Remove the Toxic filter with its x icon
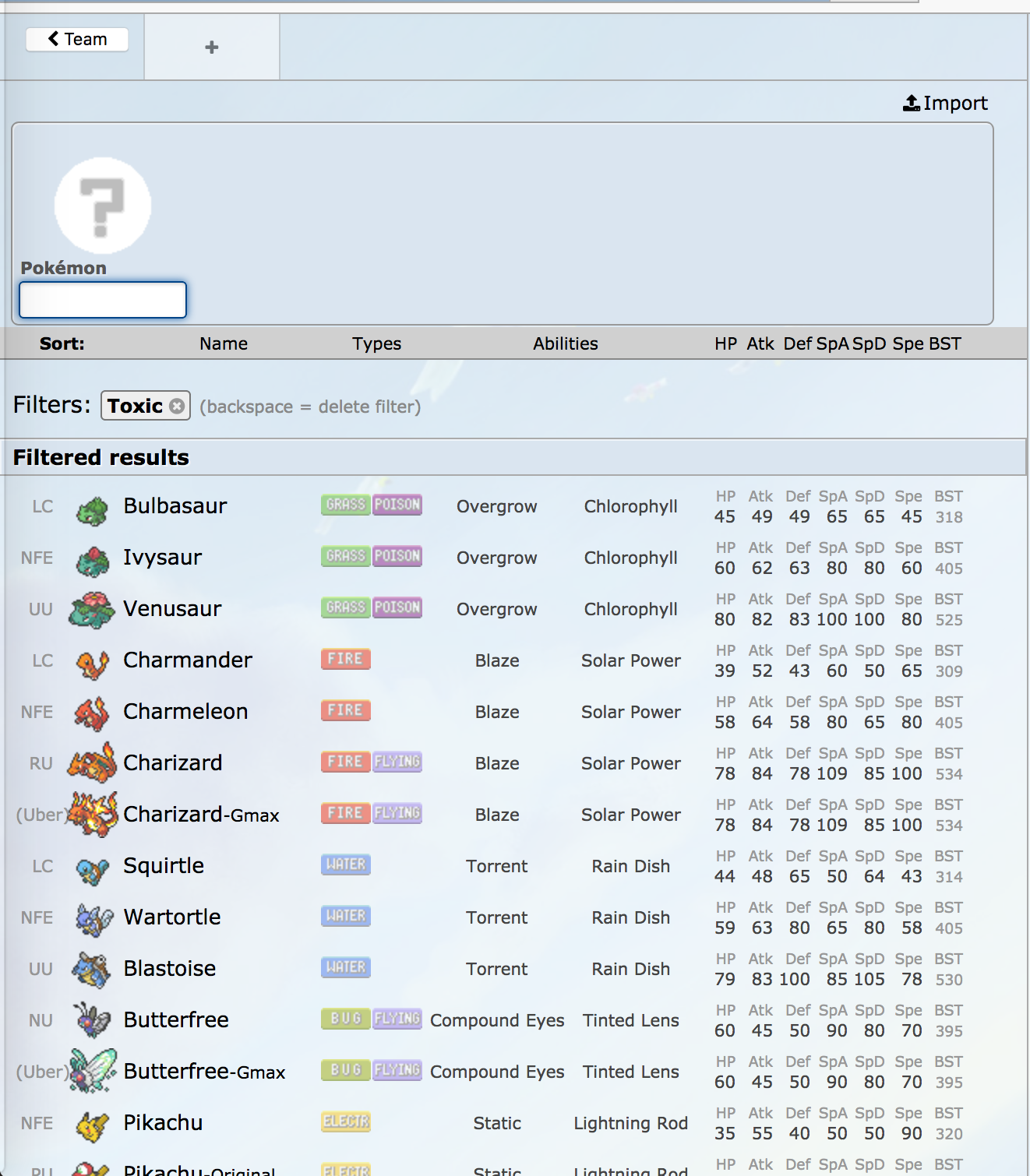Screen dimensions: 1030x1176 point(177,406)
